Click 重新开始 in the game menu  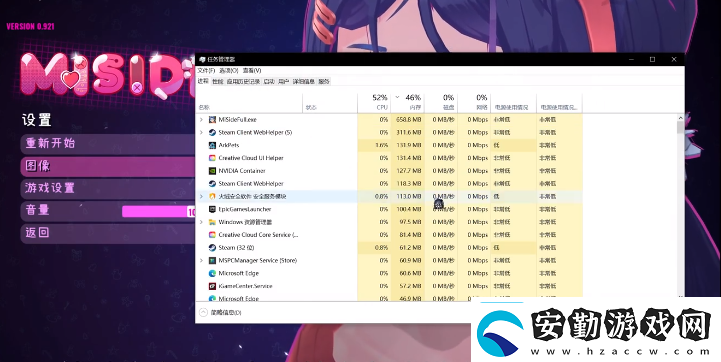[109, 143]
